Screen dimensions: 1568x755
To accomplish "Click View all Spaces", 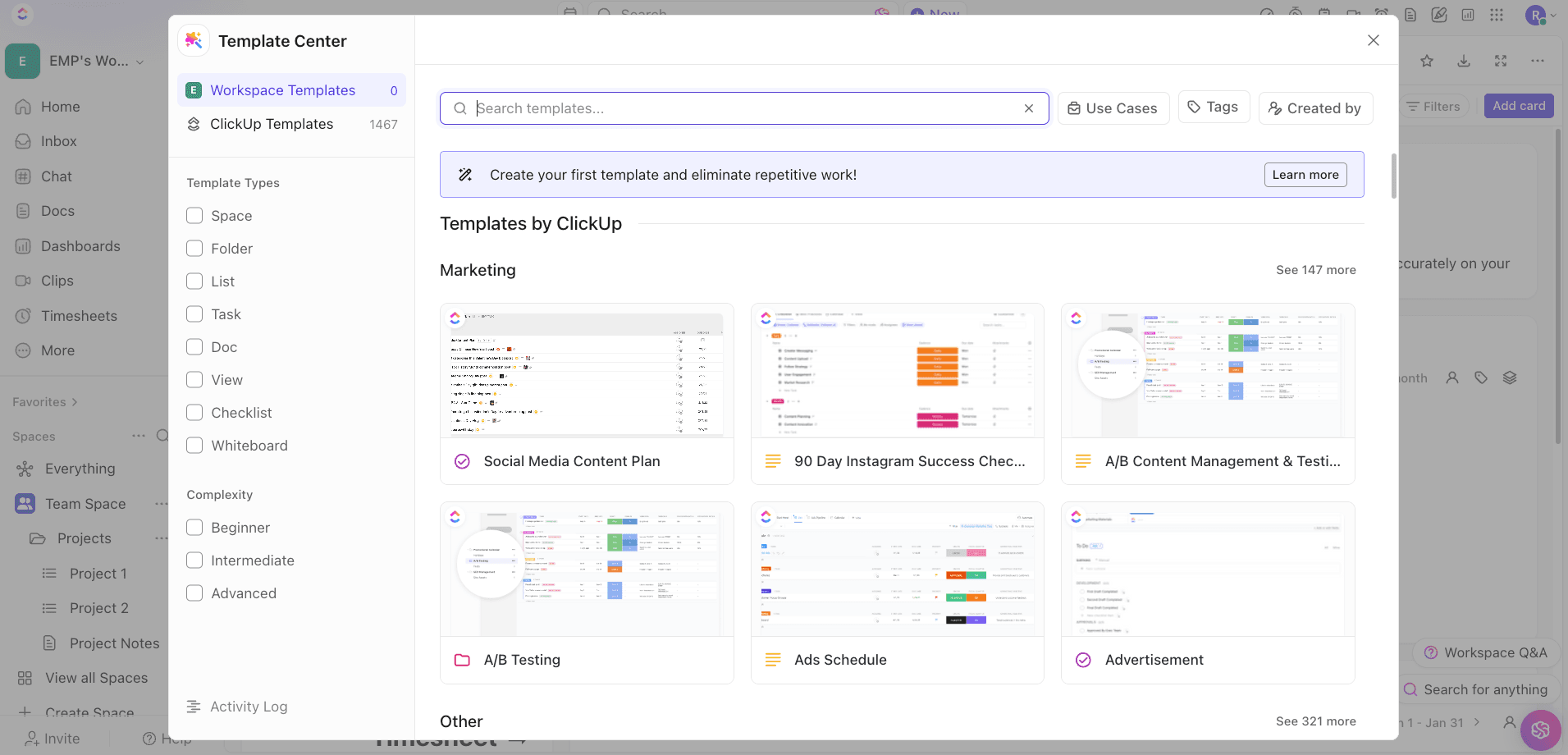I will (96, 678).
